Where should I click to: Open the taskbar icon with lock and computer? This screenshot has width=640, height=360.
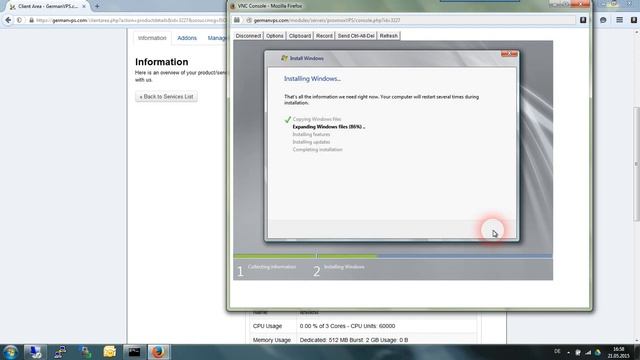click(x=85, y=352)
